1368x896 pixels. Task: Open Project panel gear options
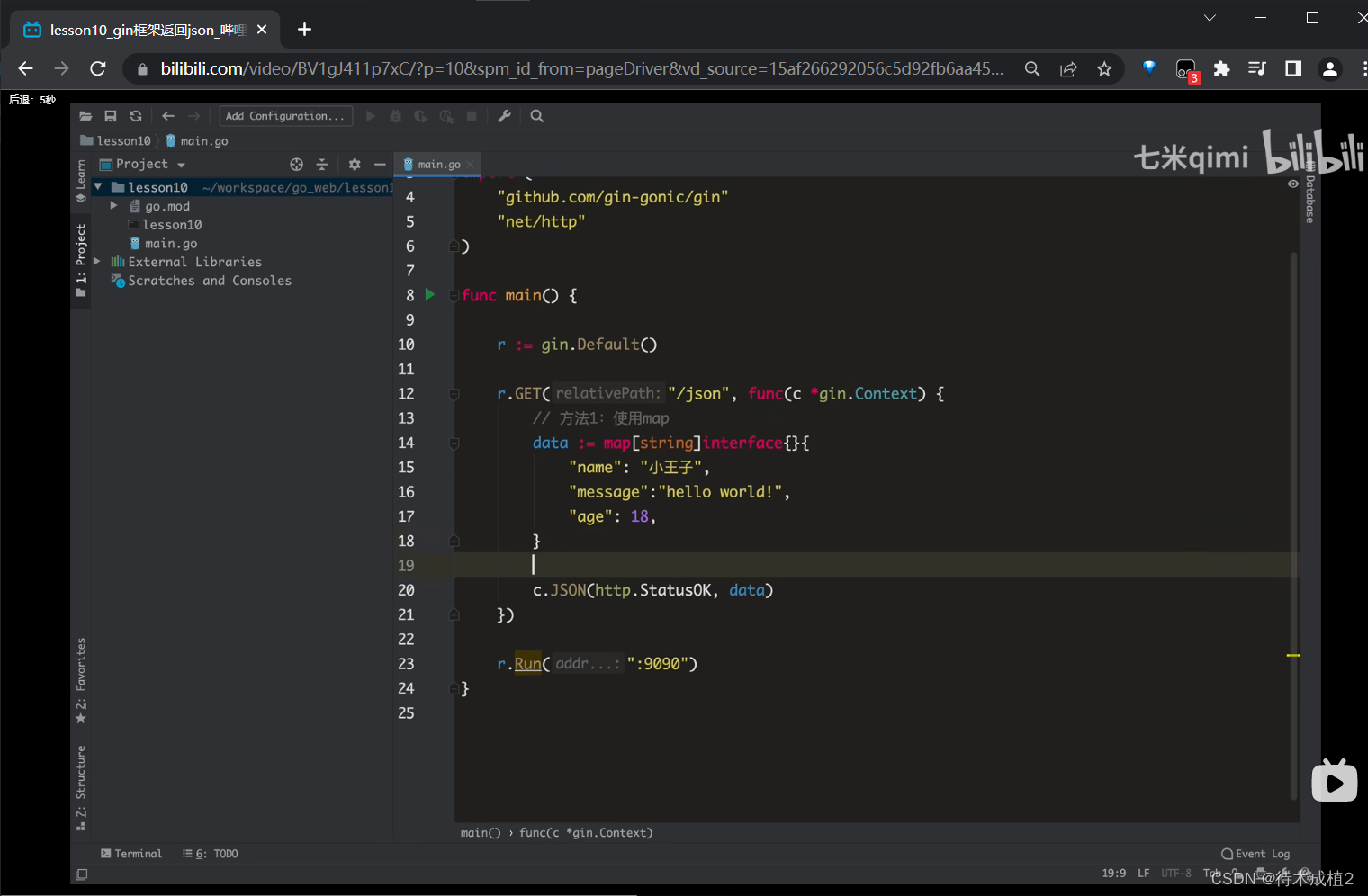coord(355,164)
